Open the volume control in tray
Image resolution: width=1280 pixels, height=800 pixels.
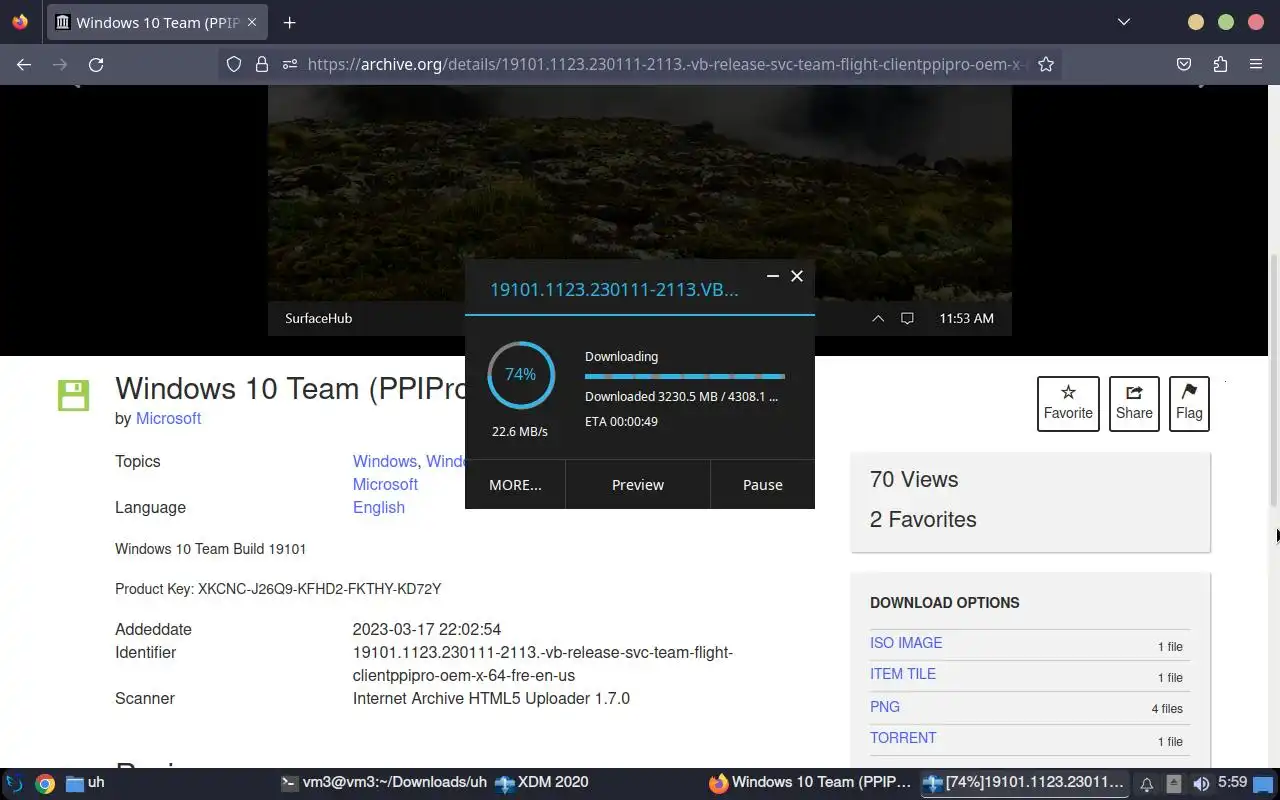coord(1201,784)
